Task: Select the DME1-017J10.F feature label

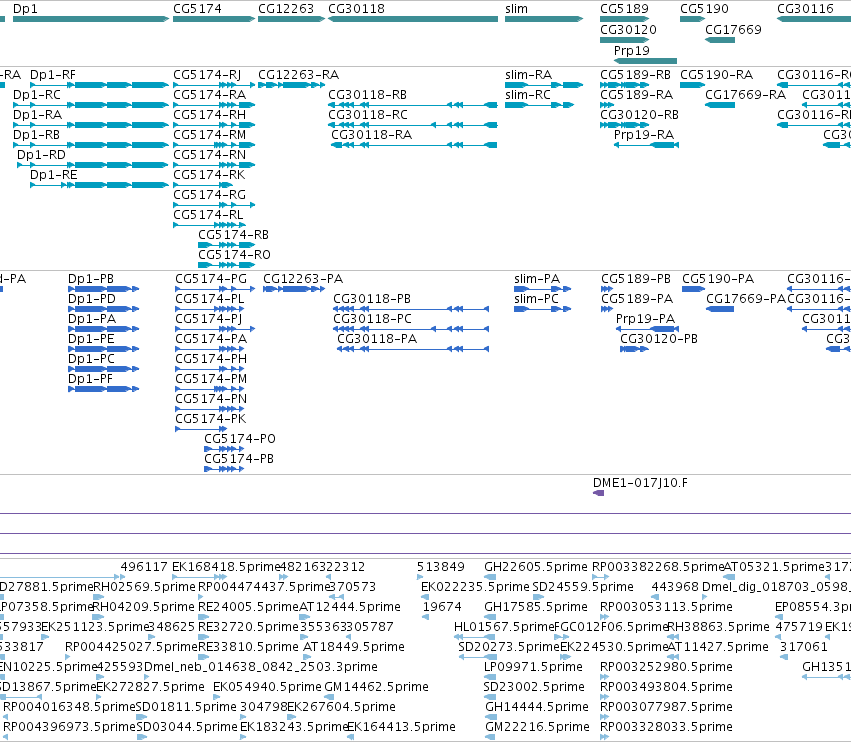Action: [x=640, y=483]
